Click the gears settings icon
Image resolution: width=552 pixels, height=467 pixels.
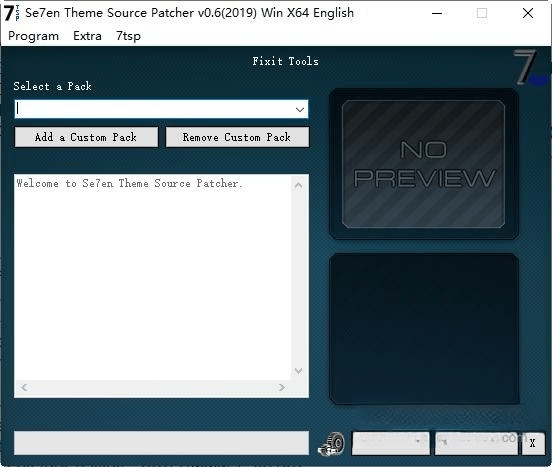click(331, 444)
